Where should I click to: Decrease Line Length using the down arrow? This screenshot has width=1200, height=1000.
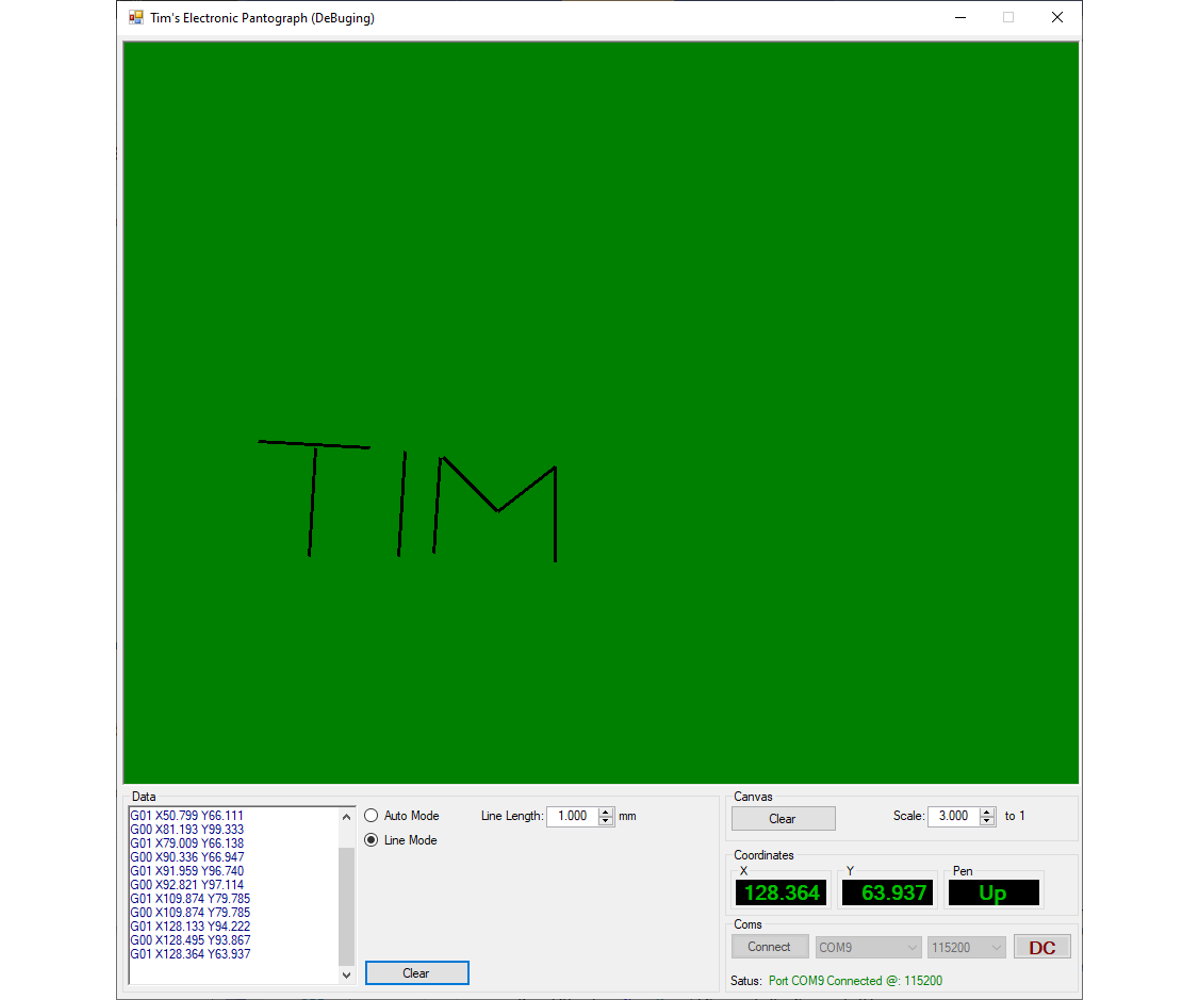(605, 821)
